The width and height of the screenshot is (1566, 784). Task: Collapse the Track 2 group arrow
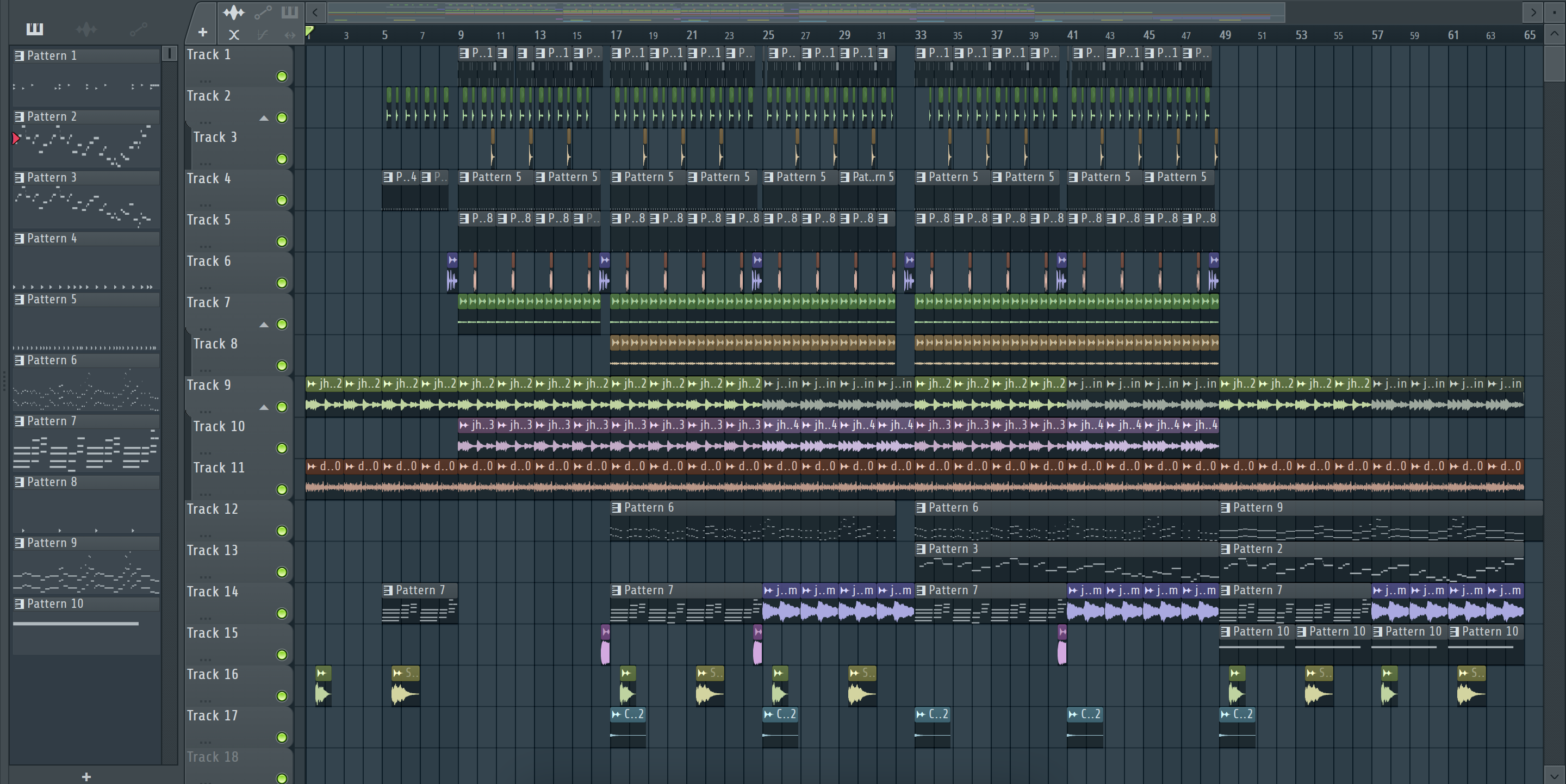tap(264, 118)
